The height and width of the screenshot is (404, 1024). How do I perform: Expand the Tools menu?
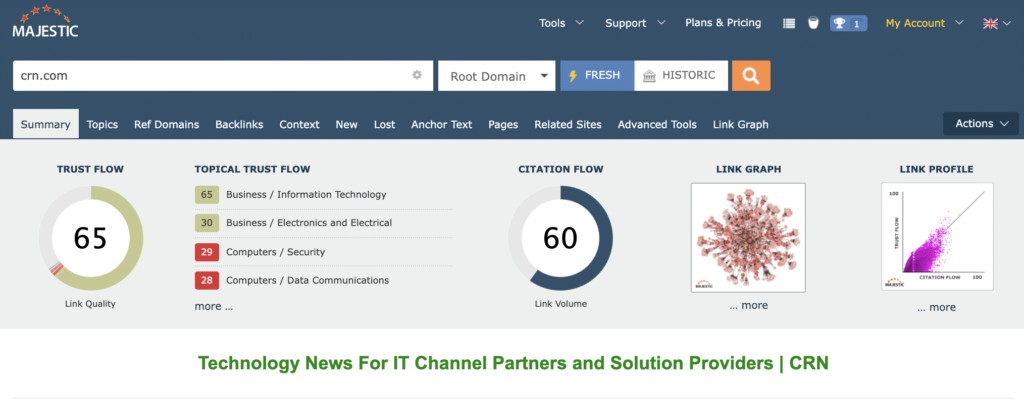point(561,23)
